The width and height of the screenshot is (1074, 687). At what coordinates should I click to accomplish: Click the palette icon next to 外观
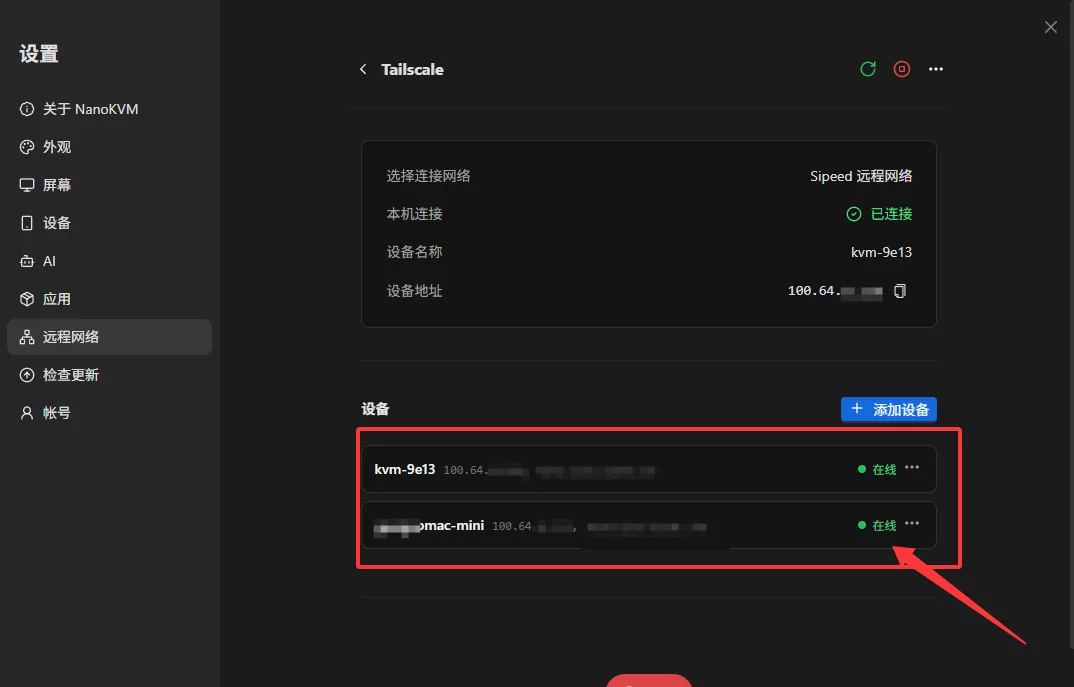pos(27,147)
